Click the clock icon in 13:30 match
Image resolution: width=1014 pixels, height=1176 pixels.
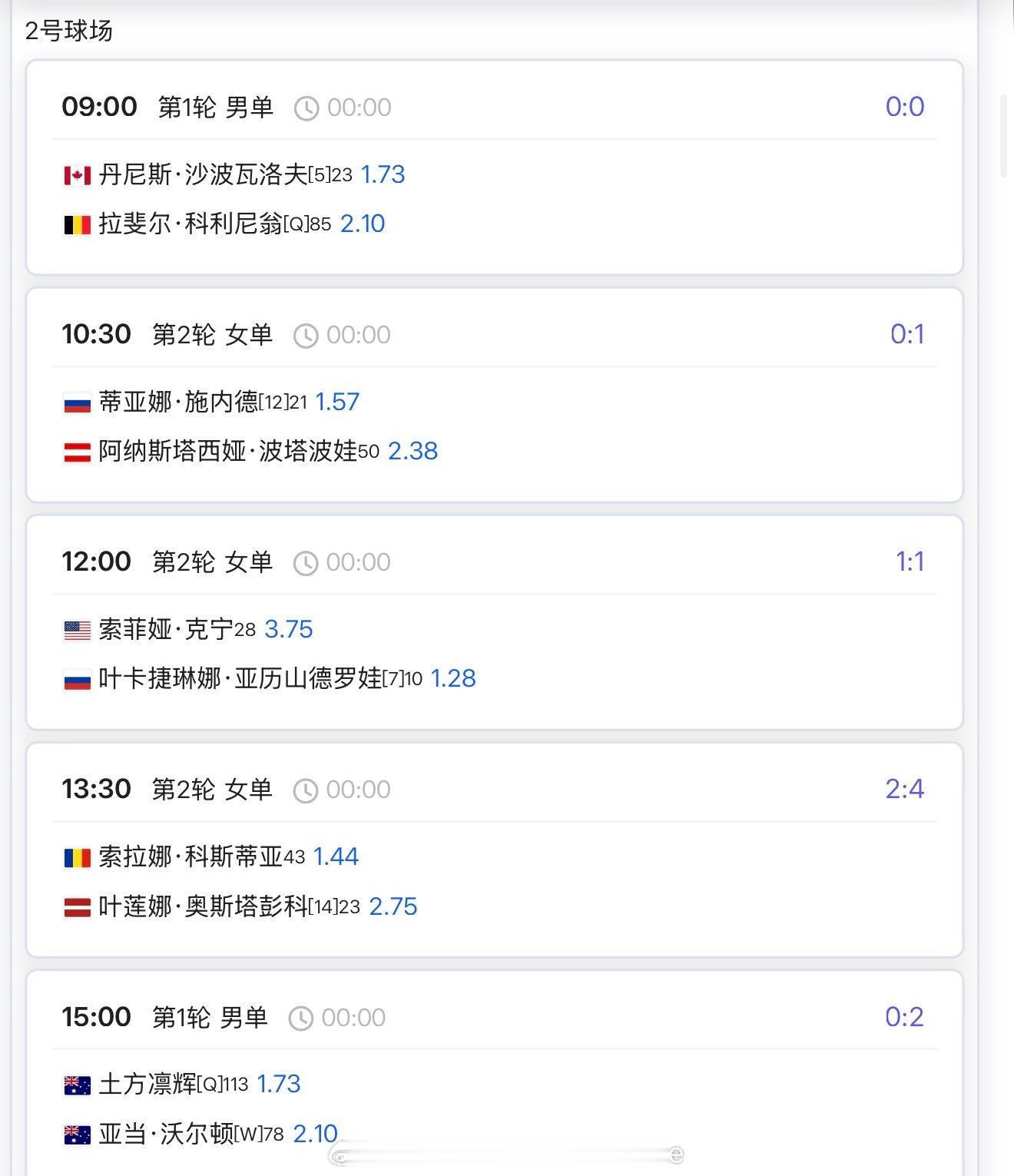[306, 790]
